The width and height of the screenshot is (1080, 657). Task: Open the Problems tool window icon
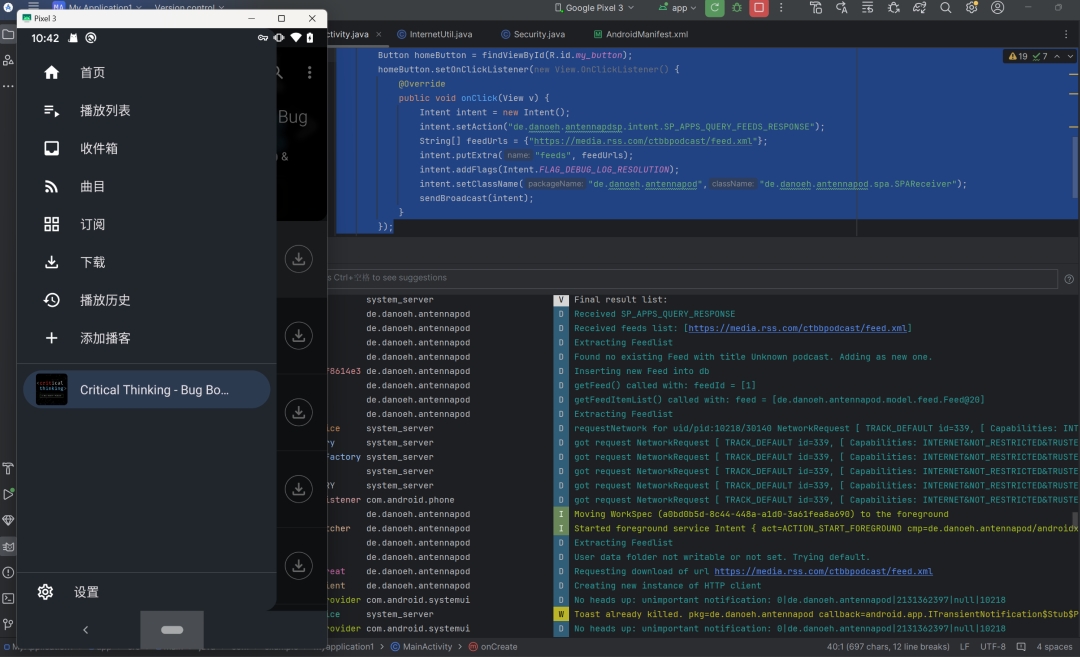pos(8,572)
